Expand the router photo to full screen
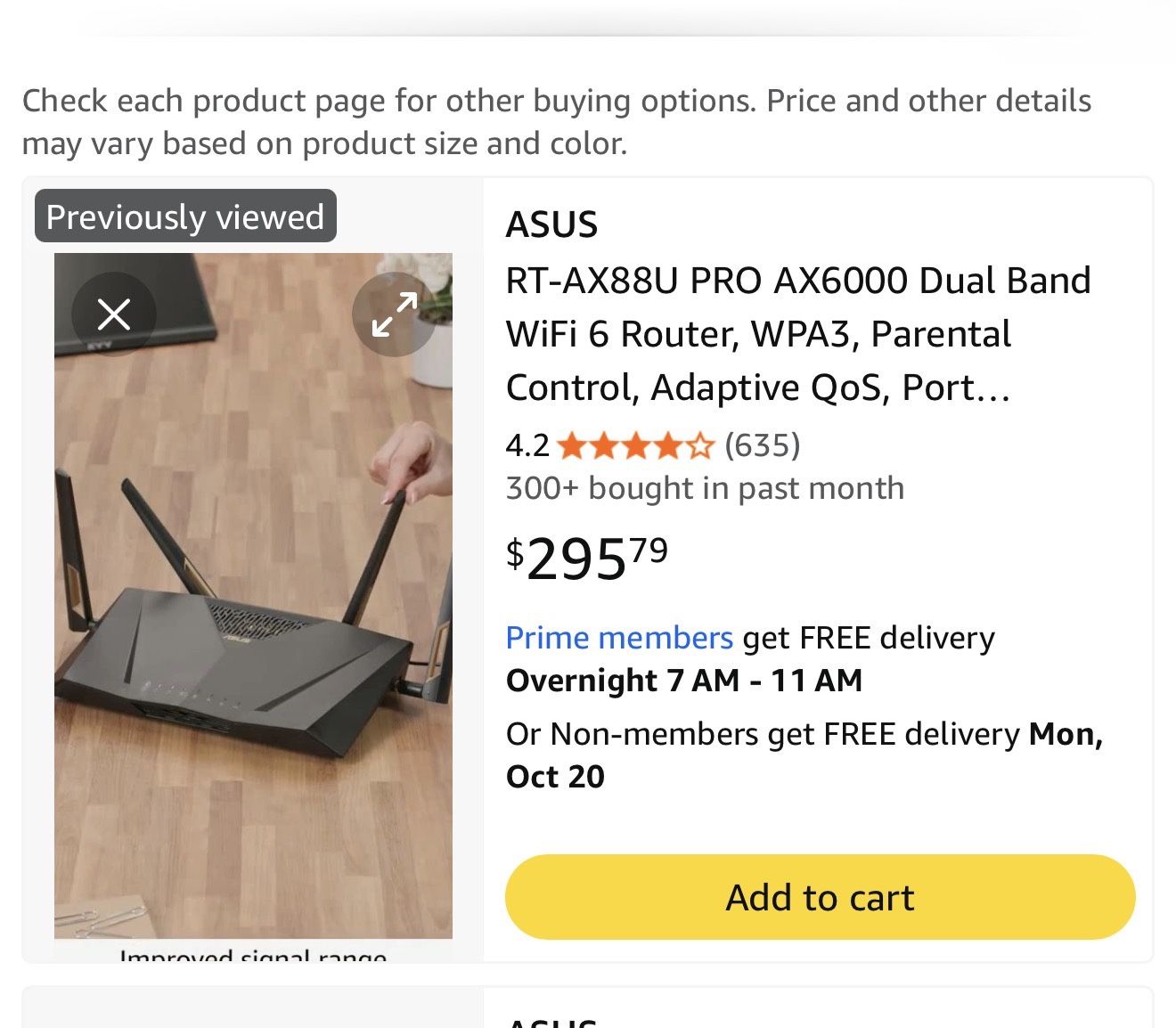 (395, 313)
